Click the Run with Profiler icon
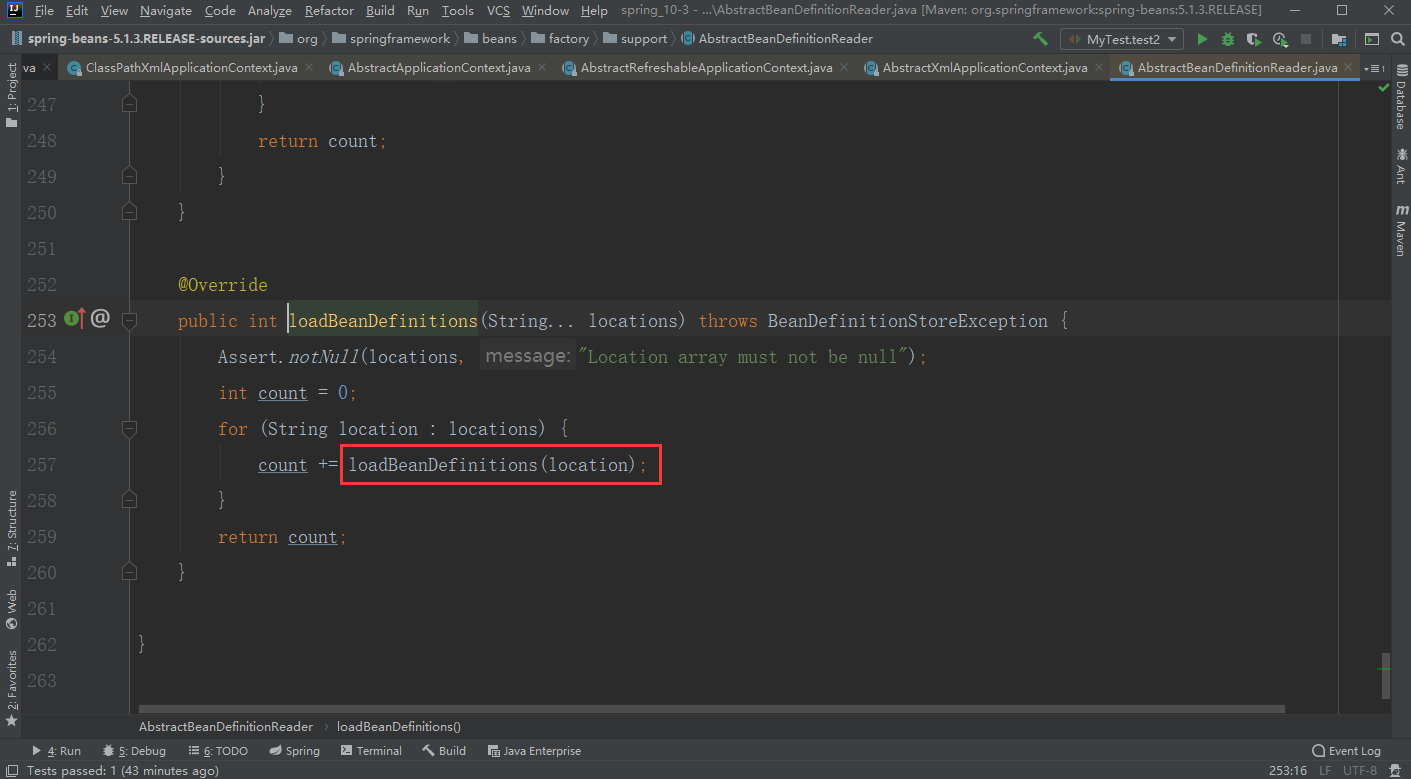 [x=1281, y=39]
